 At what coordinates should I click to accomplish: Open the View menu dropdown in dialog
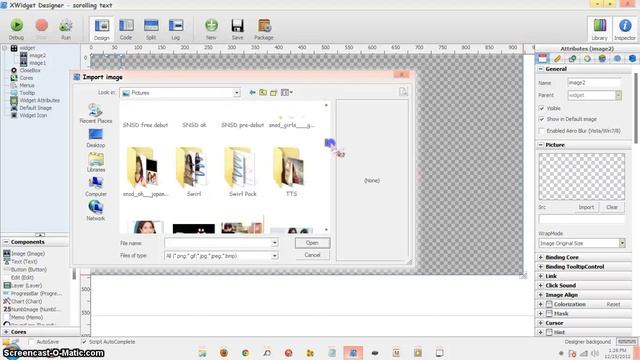point(287,93)
